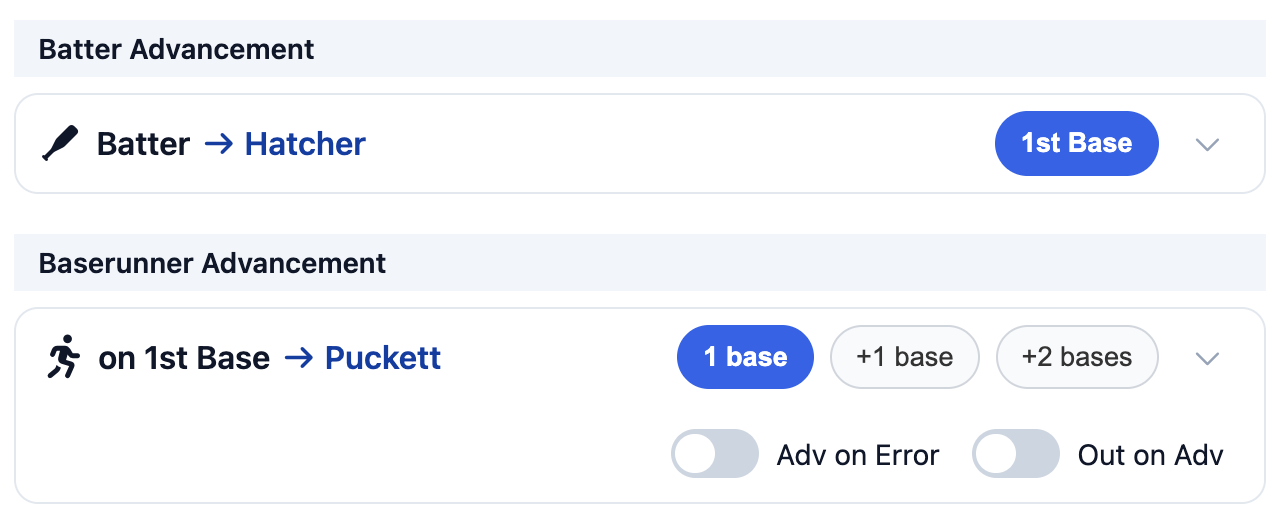Choose the 1 base option
Screen dimensions: 1272x522
(745, 357)
